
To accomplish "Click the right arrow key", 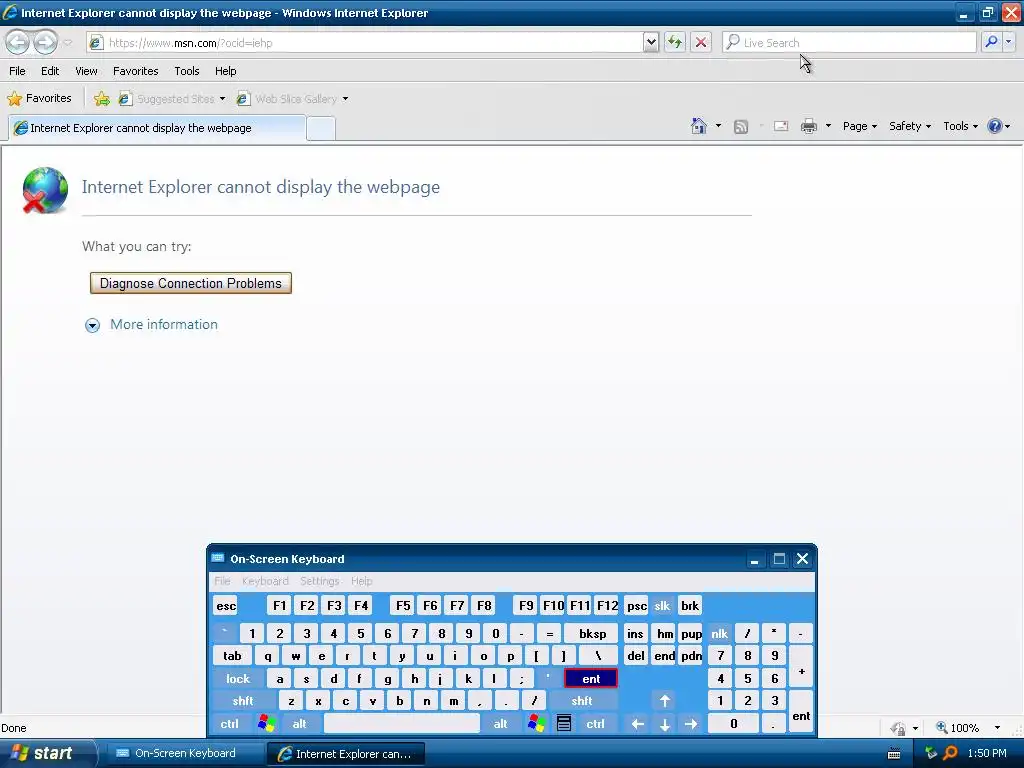I will pos(691,724).
